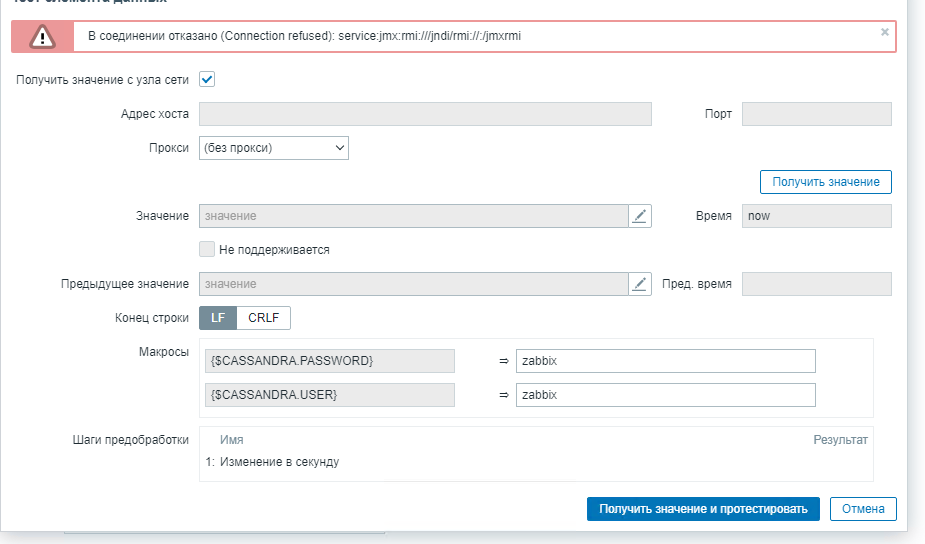
Task: Click the Пред. время input field
Action: pyautogui.click(x=816, y=284)
